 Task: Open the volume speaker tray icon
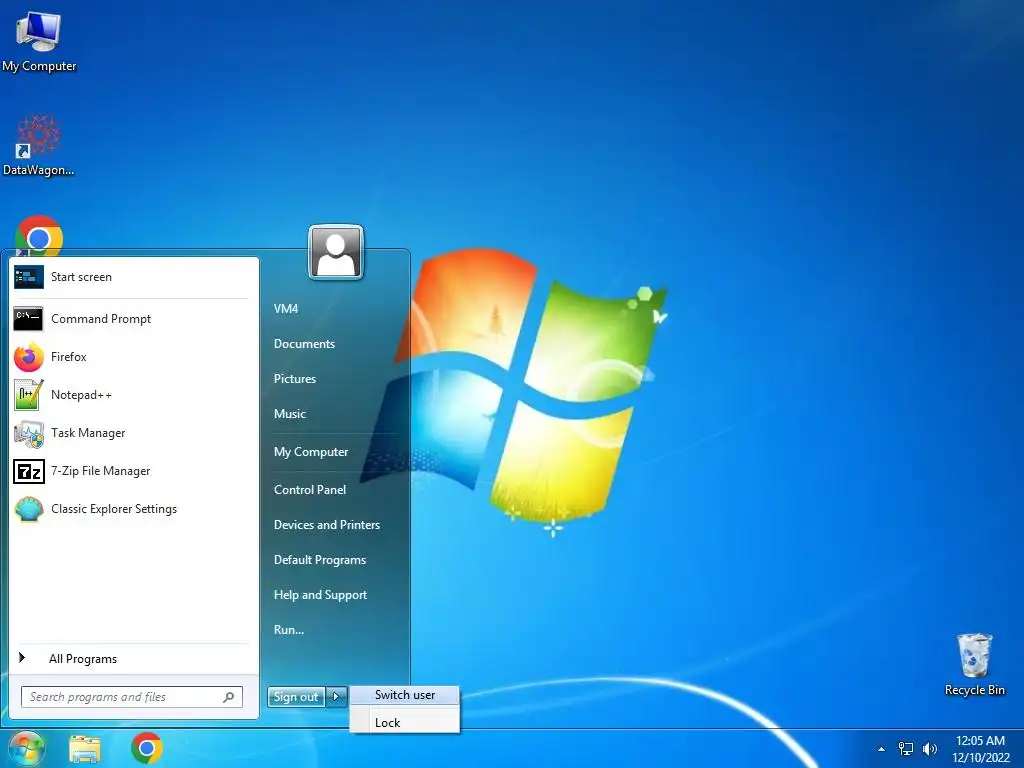930,748
